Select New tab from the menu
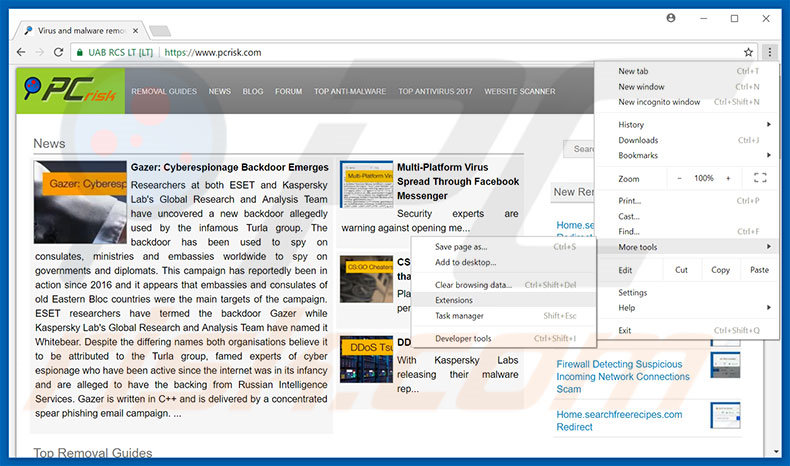Viewport: 790px width, 466px height. (x=686, y=71)
